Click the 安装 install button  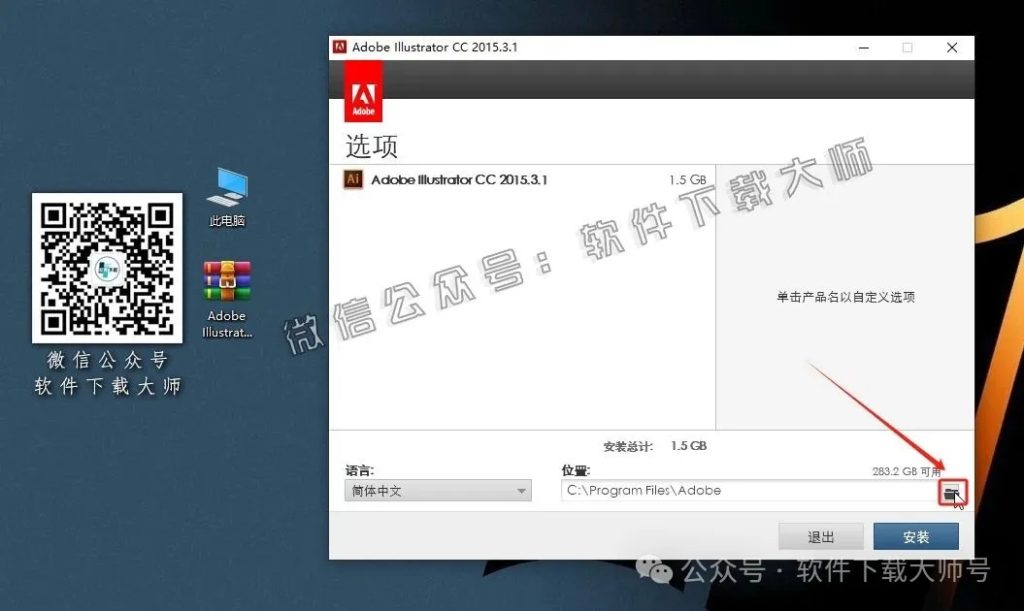point(915,535)
